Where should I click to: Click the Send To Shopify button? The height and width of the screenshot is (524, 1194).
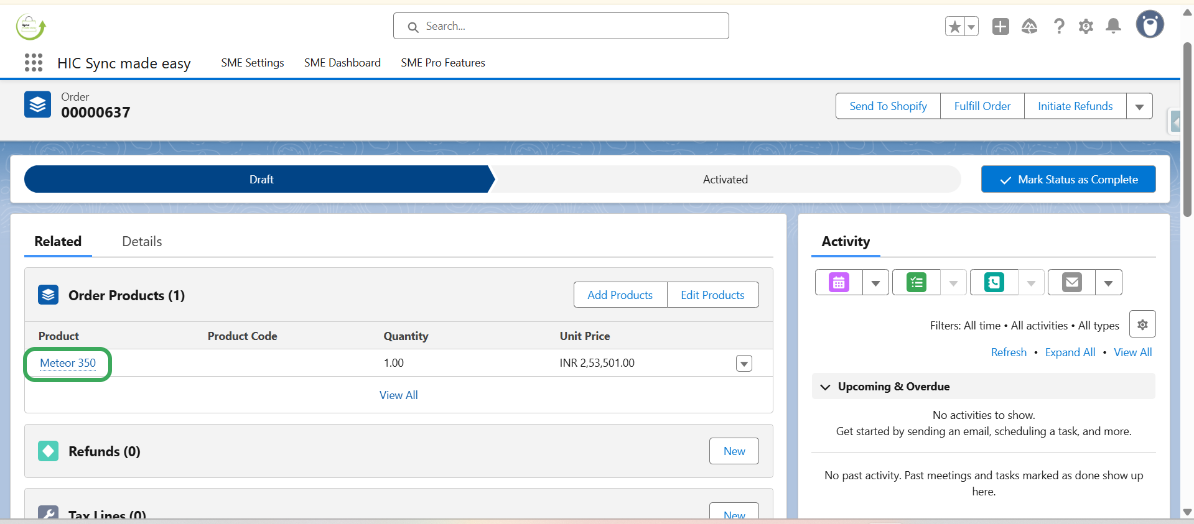point(888,106)
